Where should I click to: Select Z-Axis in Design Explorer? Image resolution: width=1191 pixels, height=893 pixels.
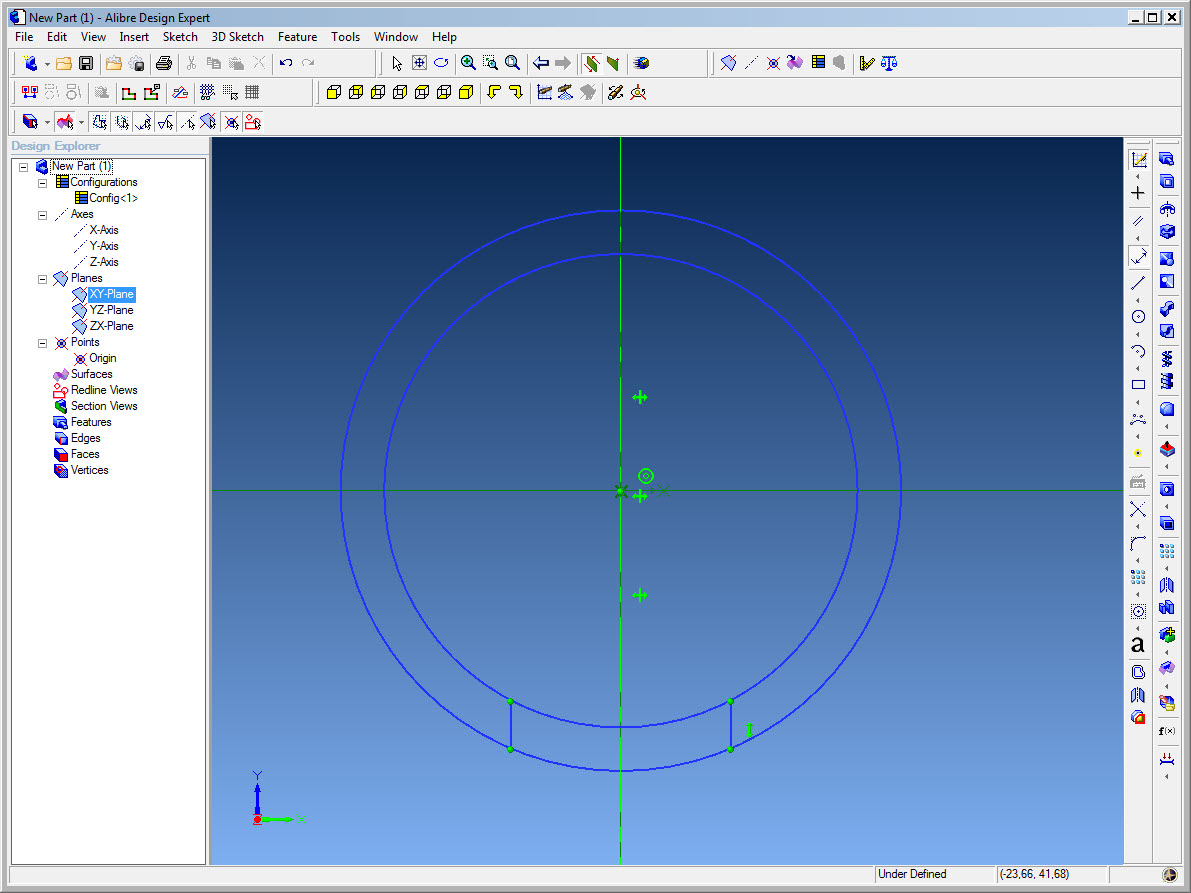click(x=103, y=262)
